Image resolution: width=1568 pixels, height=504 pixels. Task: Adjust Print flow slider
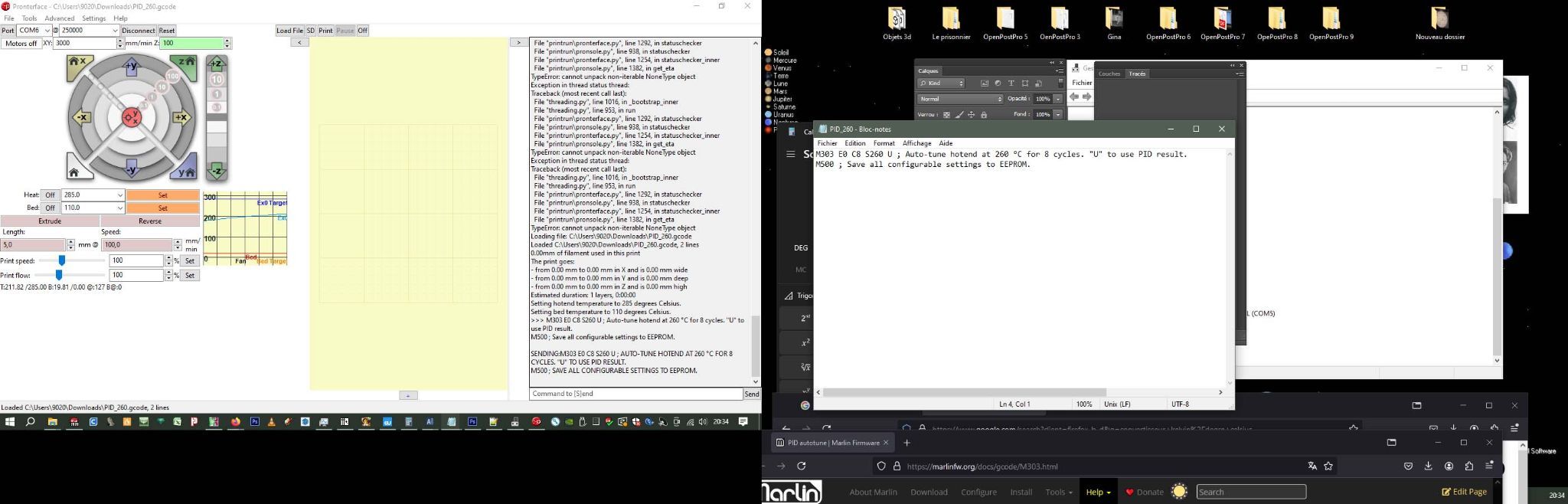(58, 275)
